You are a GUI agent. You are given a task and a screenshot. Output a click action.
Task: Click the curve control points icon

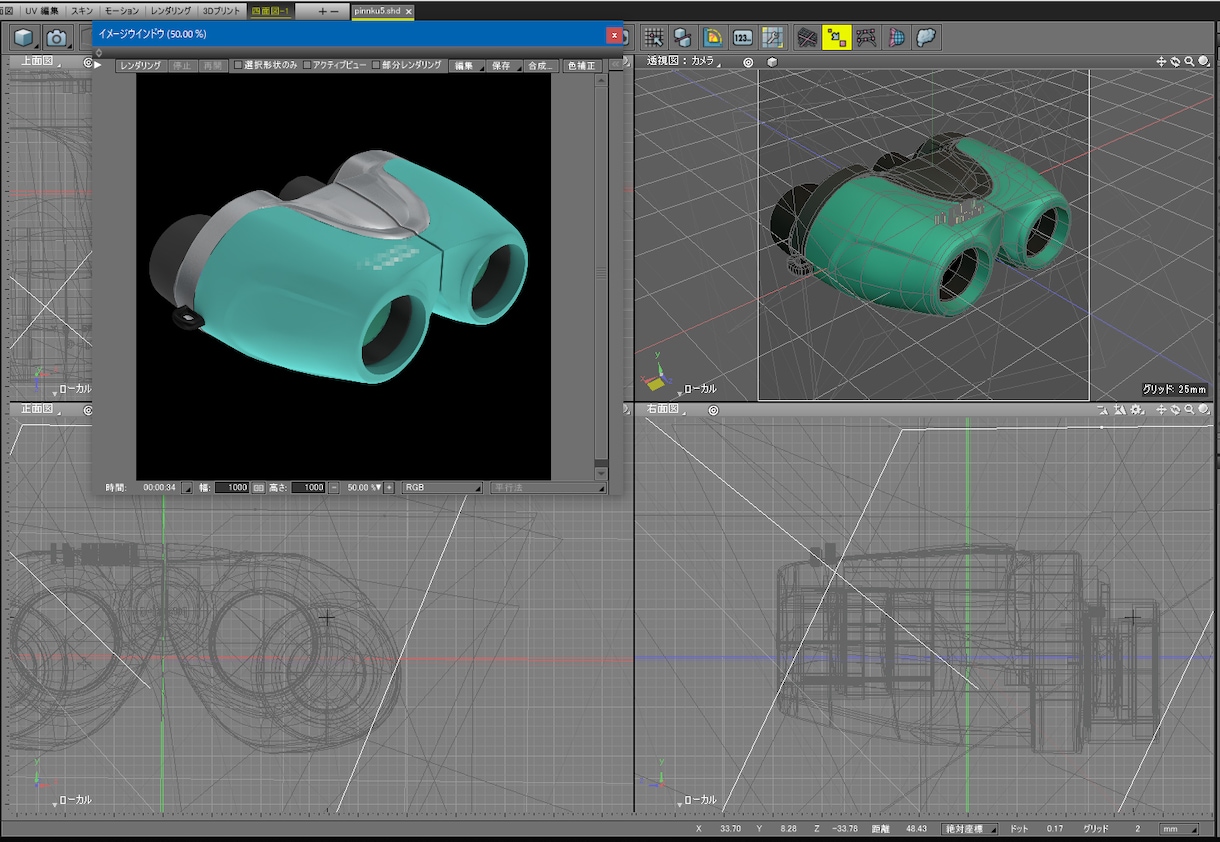866,38
